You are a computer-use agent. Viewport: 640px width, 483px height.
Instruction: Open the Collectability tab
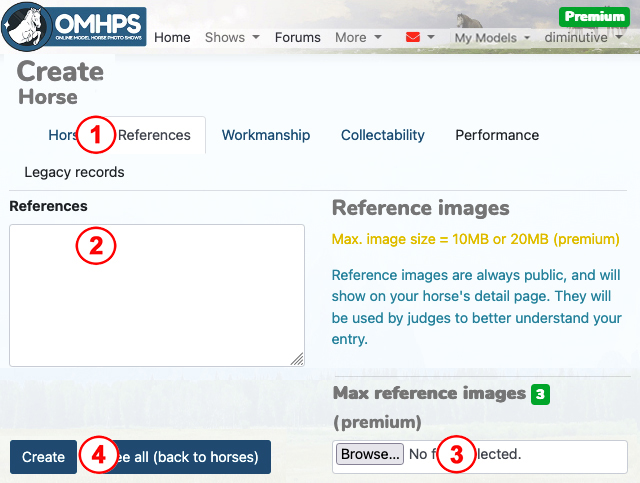point(382,135)
